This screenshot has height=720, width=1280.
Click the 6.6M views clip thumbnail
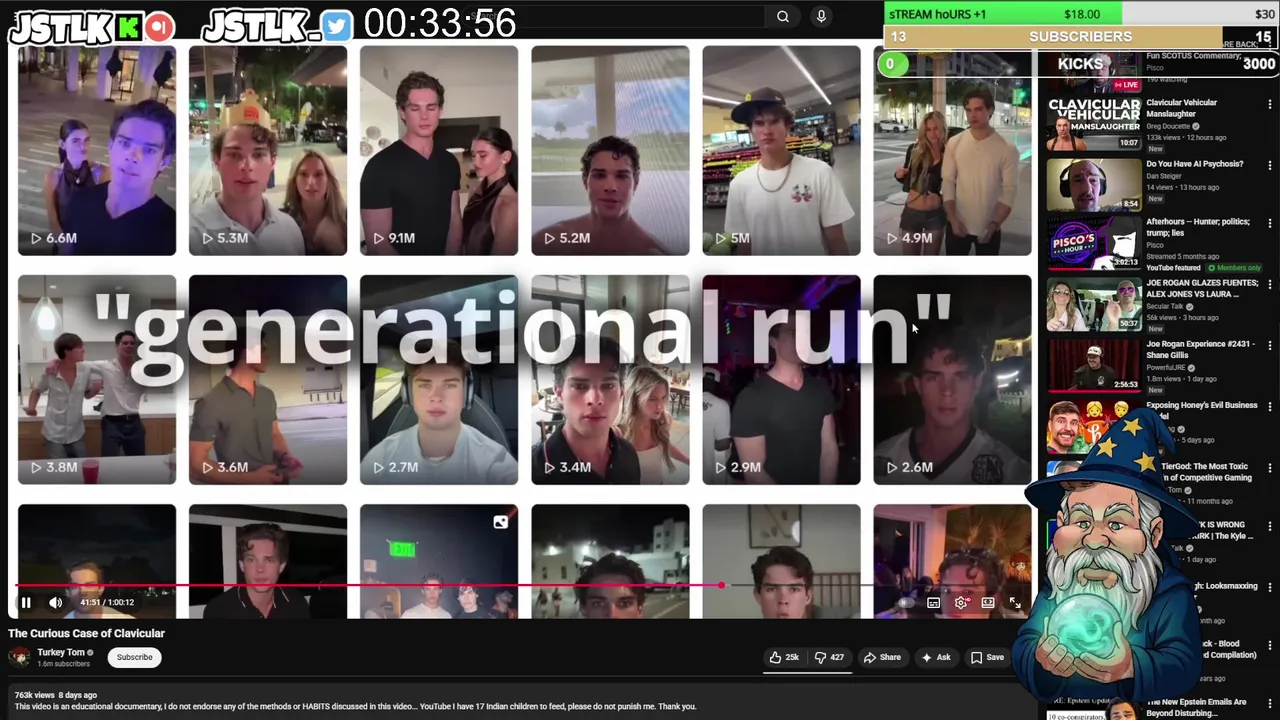click(x=97, y=151)
